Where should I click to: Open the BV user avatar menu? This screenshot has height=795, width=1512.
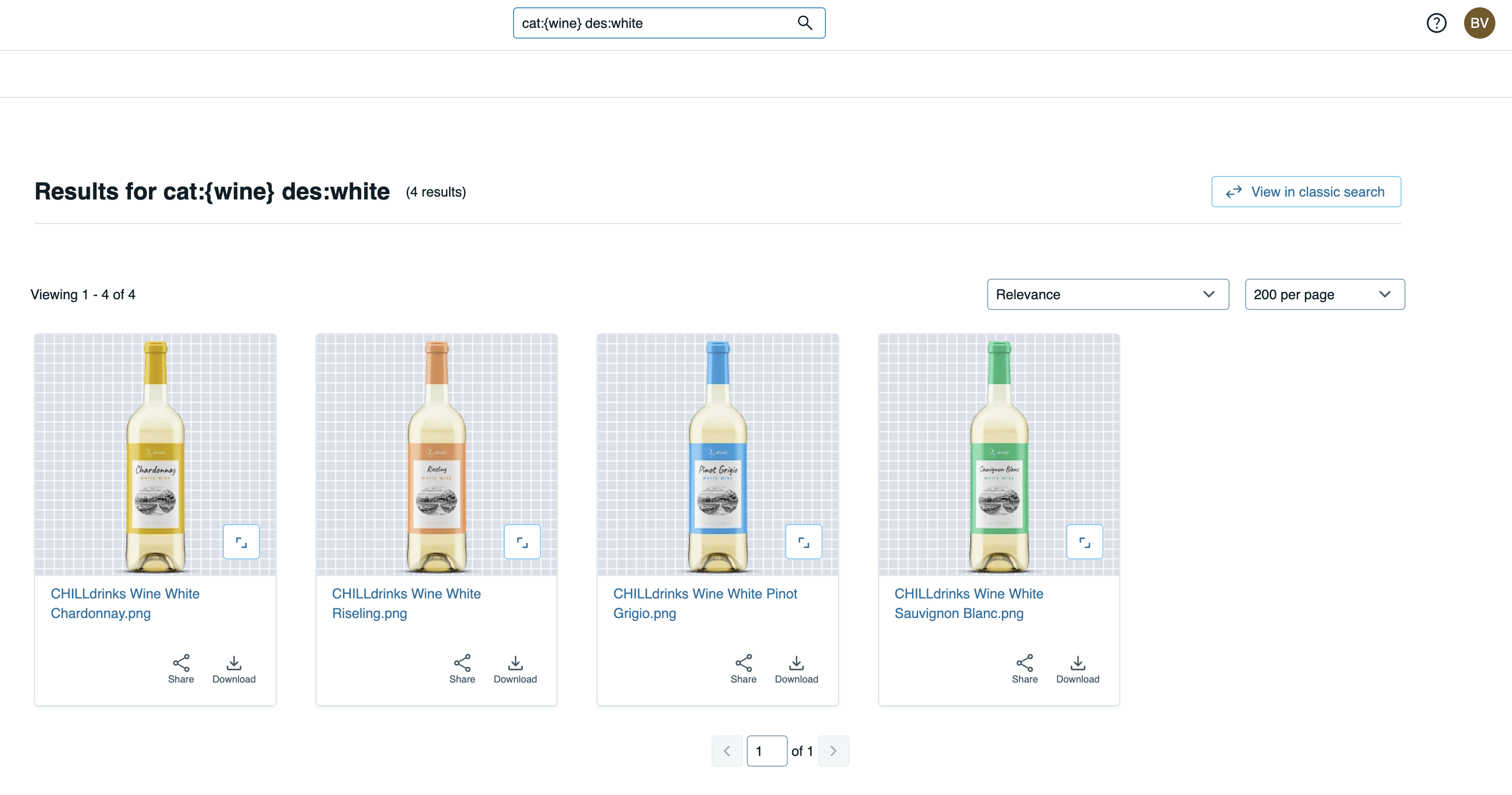coord(1479,23)
